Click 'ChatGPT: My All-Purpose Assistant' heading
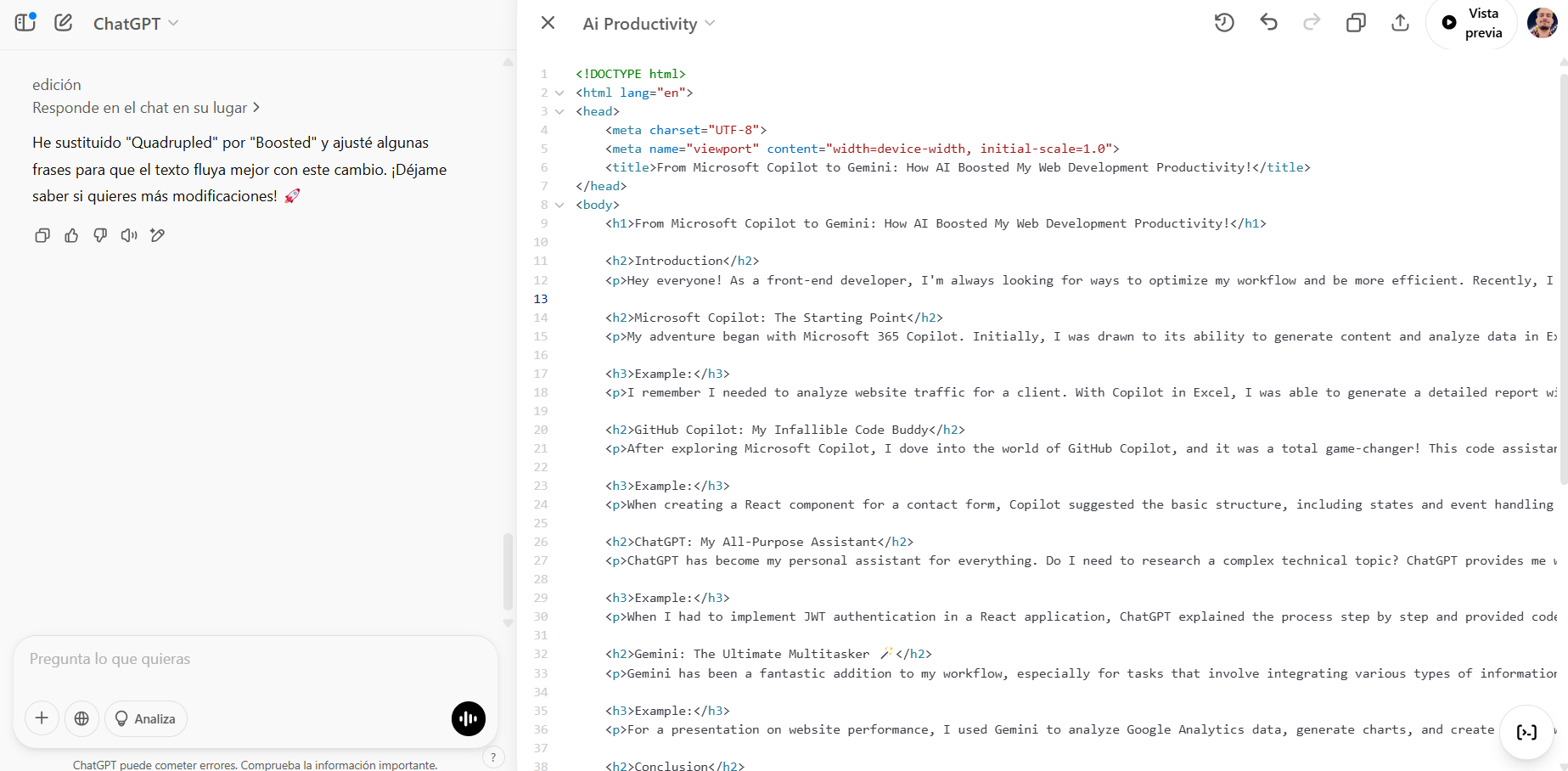1568x771 pixels. [x=760, y=542]
